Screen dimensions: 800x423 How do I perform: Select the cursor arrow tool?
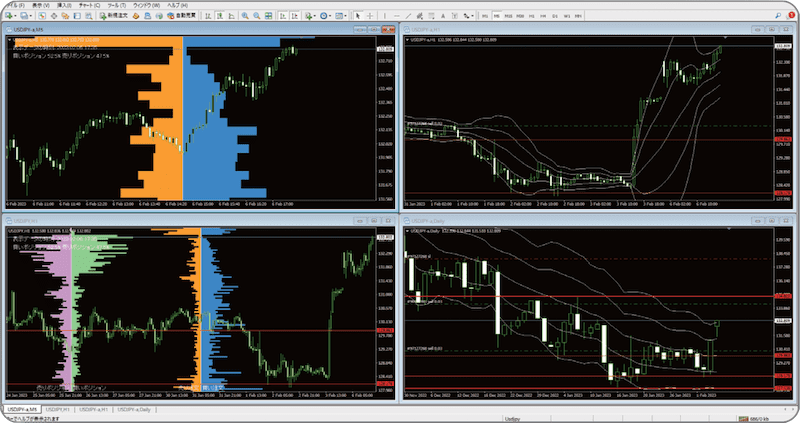coord(359,17)
